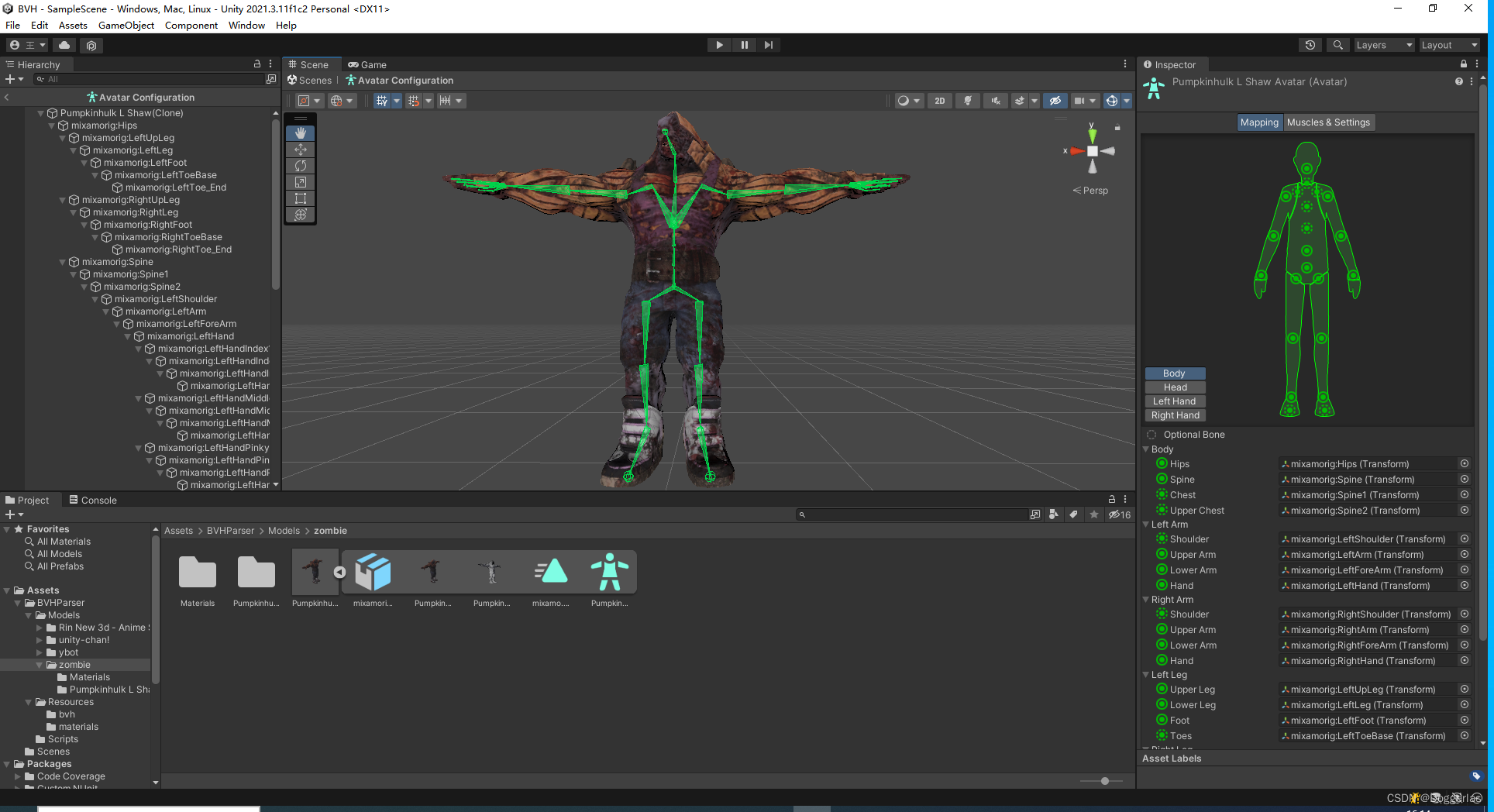Select the Move tool in scene toolbar

(x=301, y=150)
